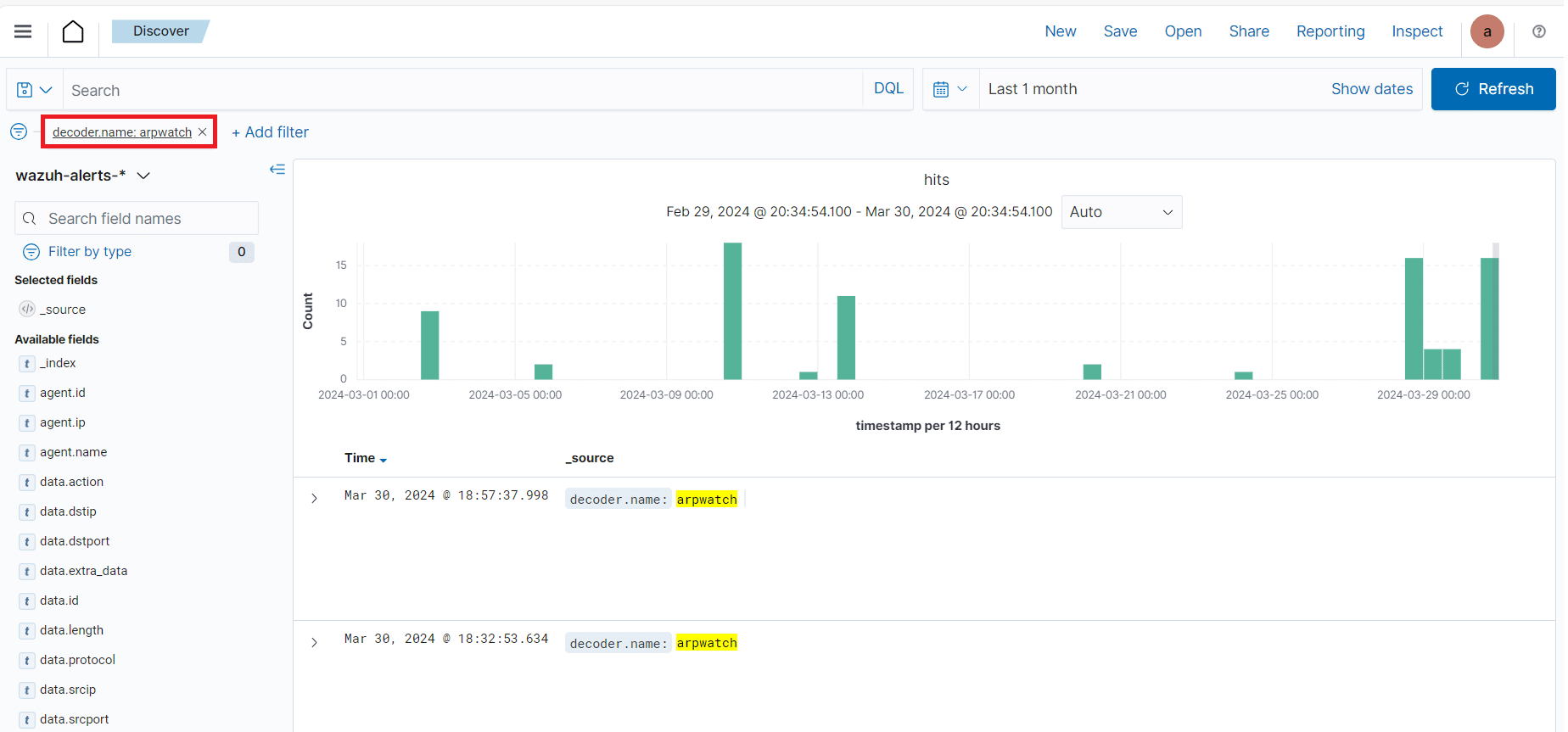Expand the 18:57:37.998 log row
1568x732 pixels.
(314, 499)
